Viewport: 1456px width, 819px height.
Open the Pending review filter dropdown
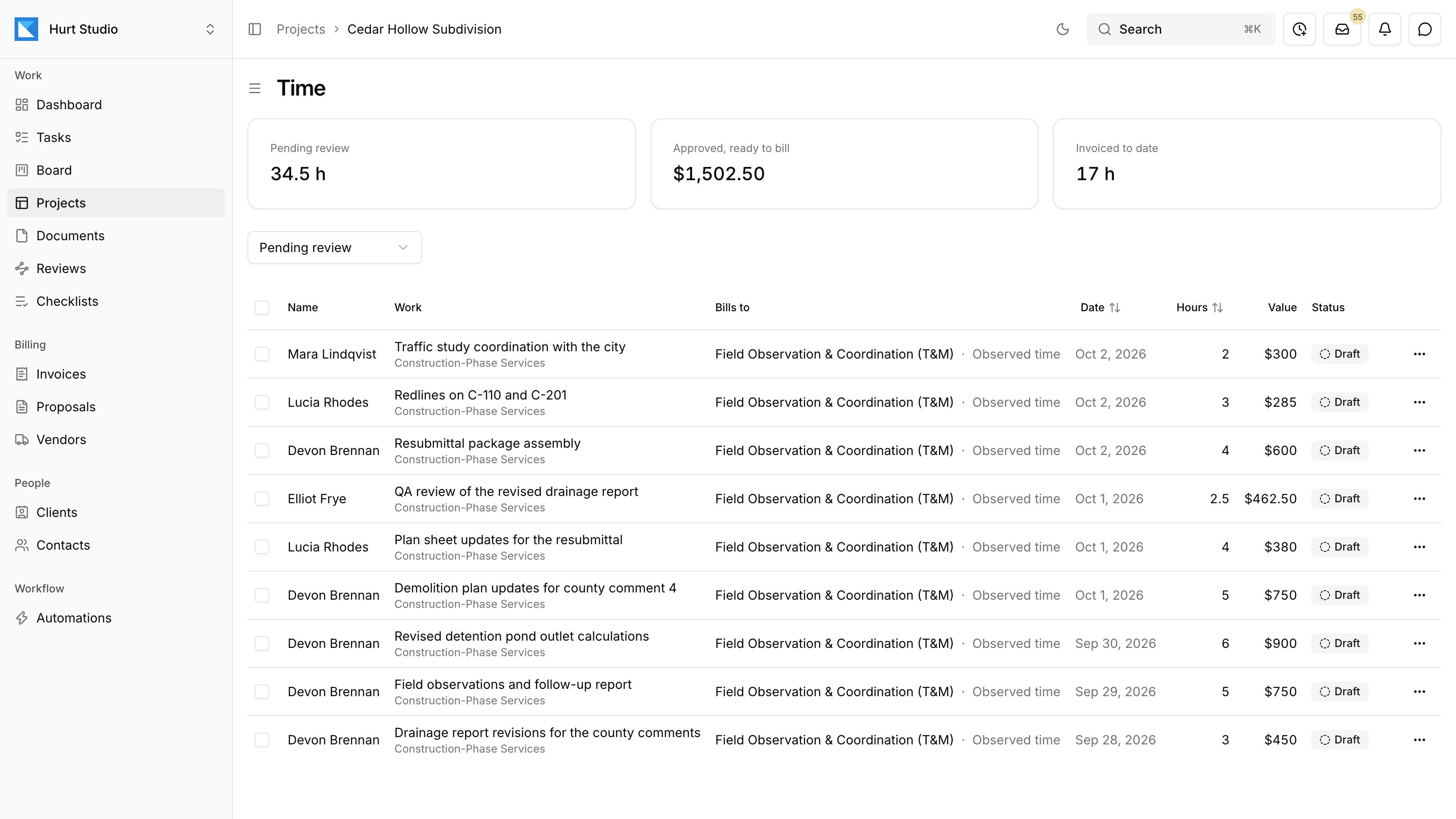click(x=334, y=248)
